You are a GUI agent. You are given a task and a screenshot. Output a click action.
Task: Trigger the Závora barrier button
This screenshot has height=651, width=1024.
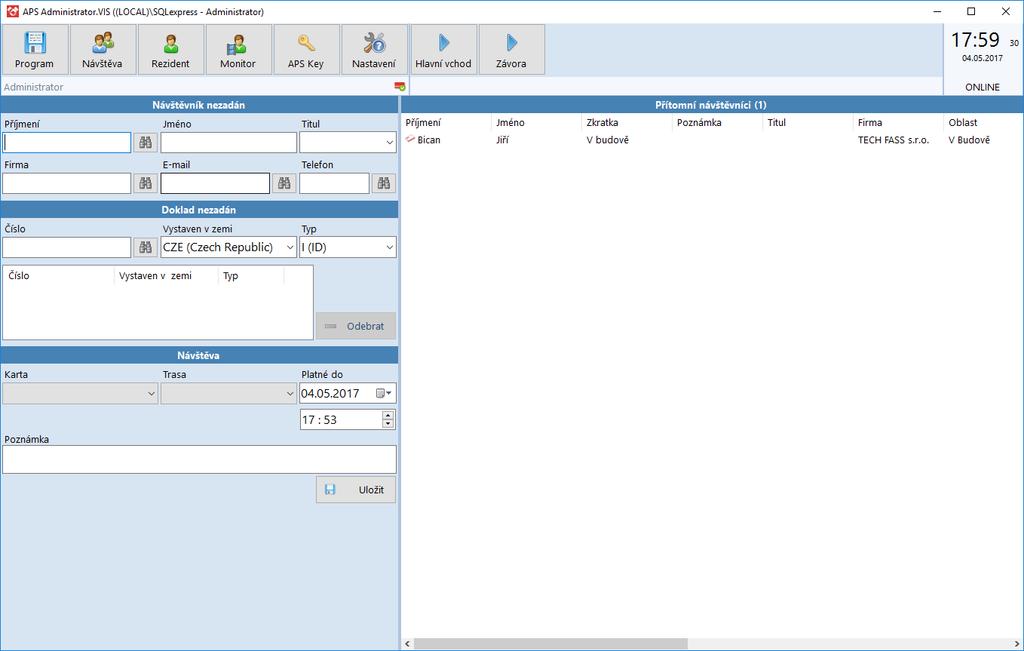[x=511, y=50]
